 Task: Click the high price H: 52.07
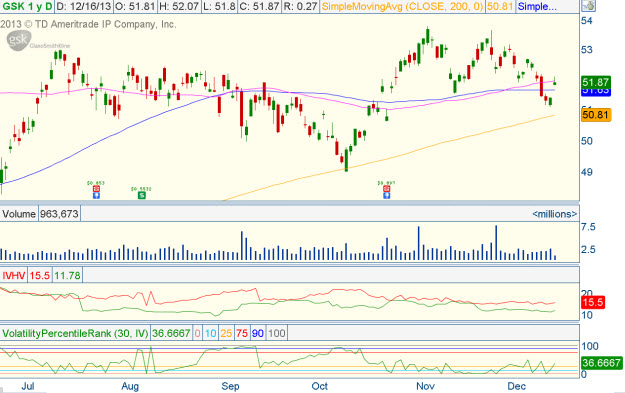[179, 6]
